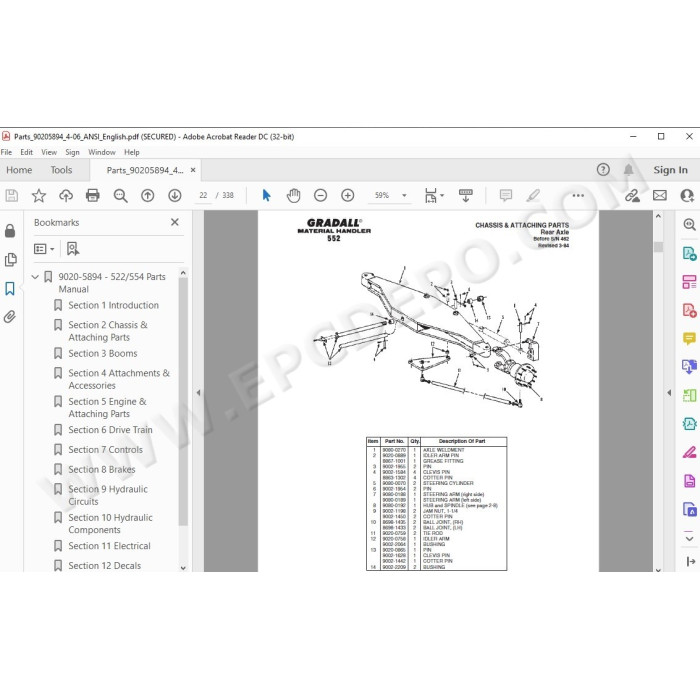The image size is (700, 700).
Task: Upload file to cloud icon
Action: tap(66, 196)
